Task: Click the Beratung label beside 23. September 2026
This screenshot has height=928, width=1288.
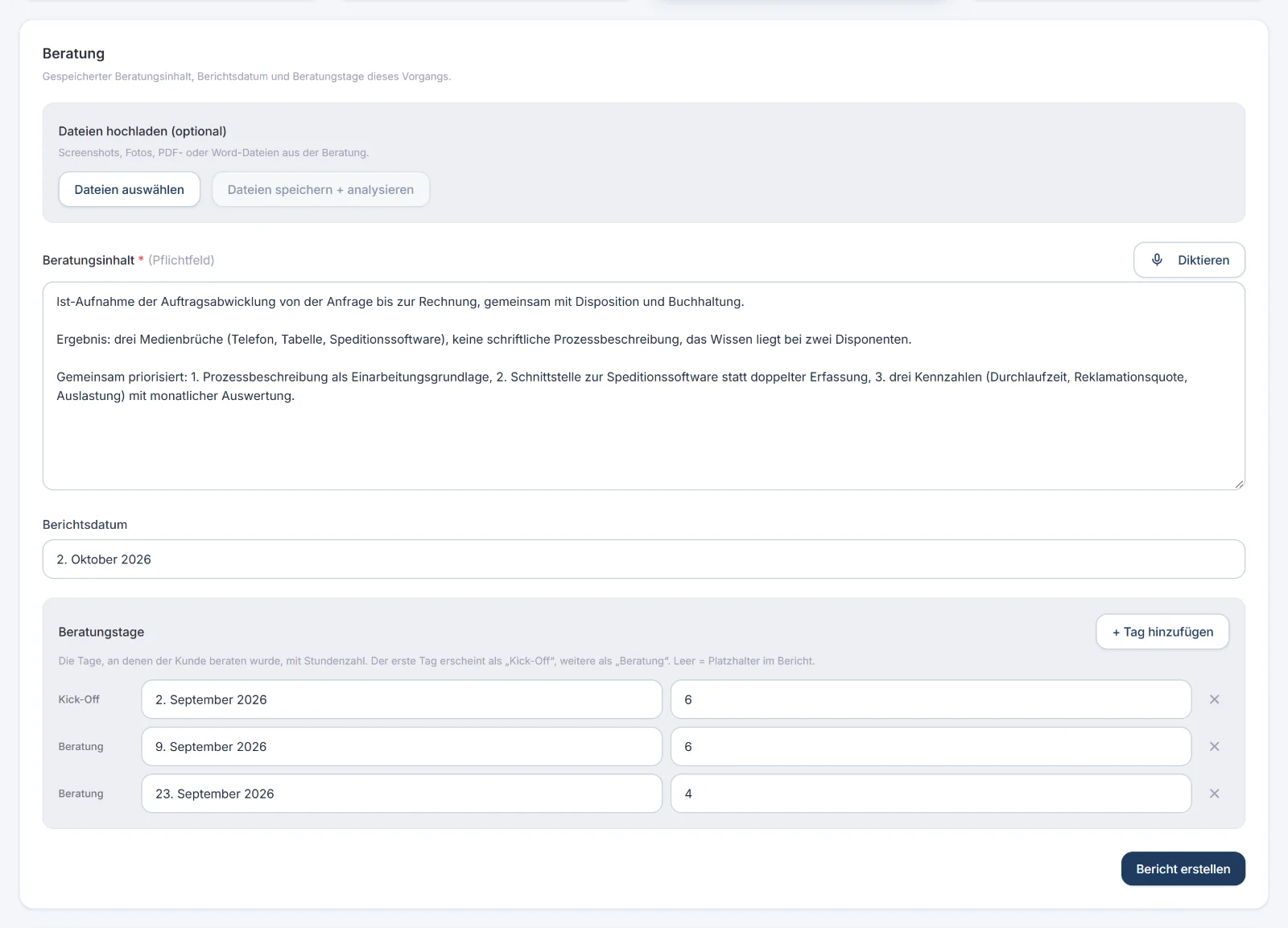Action: [x=80, y=794]
